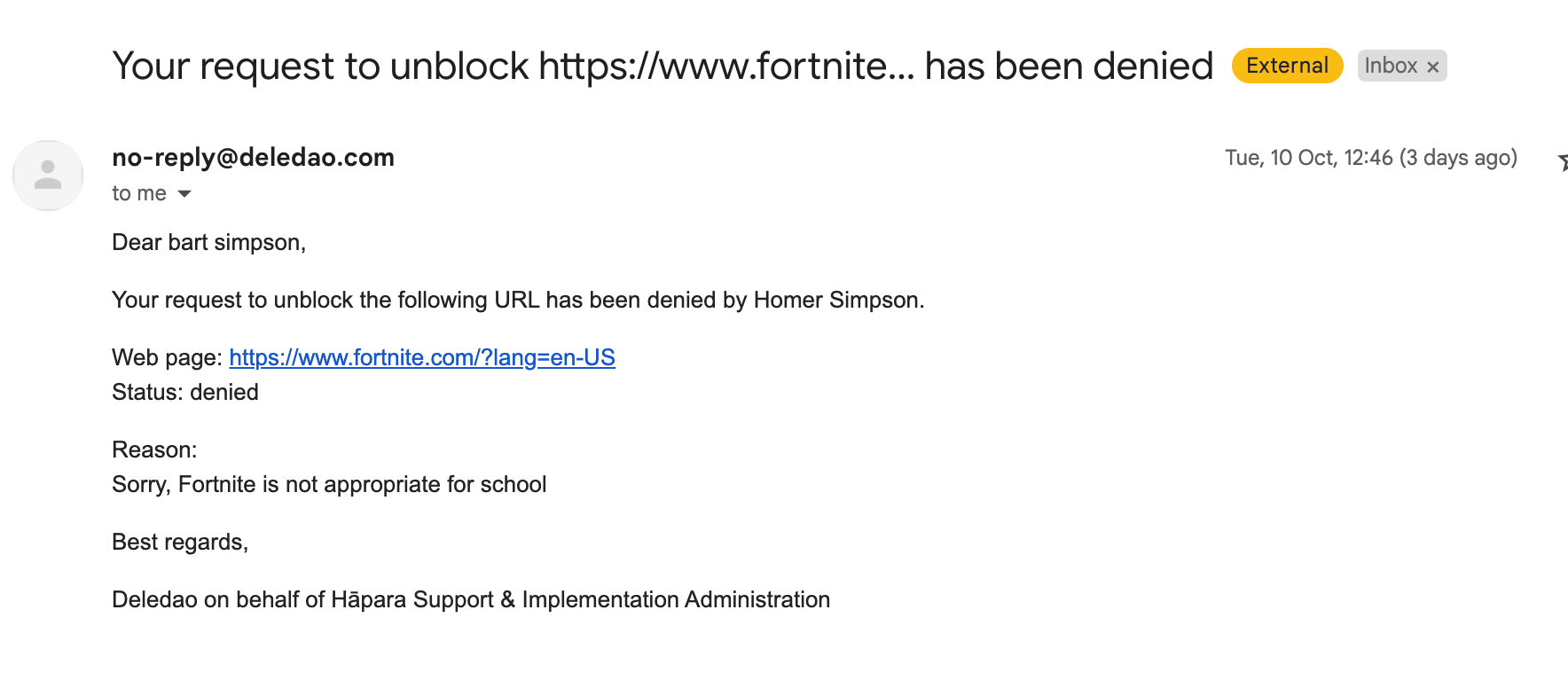Click the sender address no-reply@deledao.com
Image resolution: width=1568 pixels, height=688 pixels.
[x=253, y=157]
